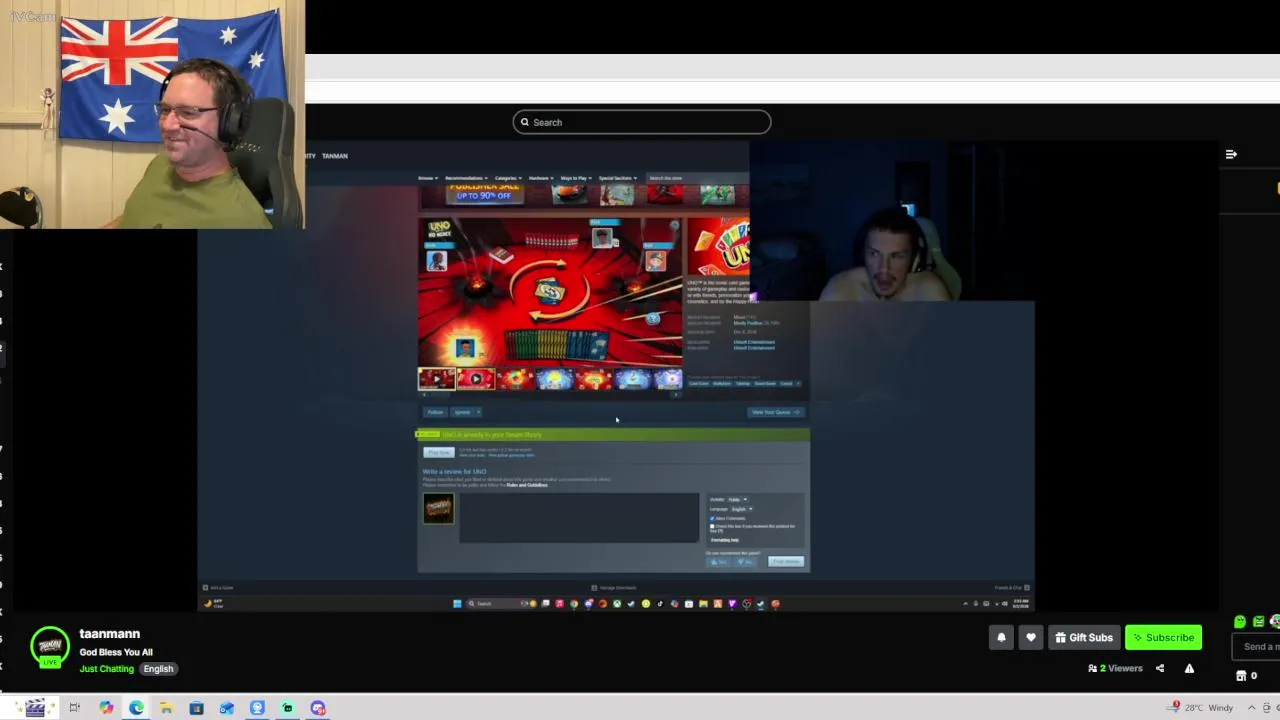Open Task View from the taskbar
Screen dimensions: 1280x720
(74, 708)
